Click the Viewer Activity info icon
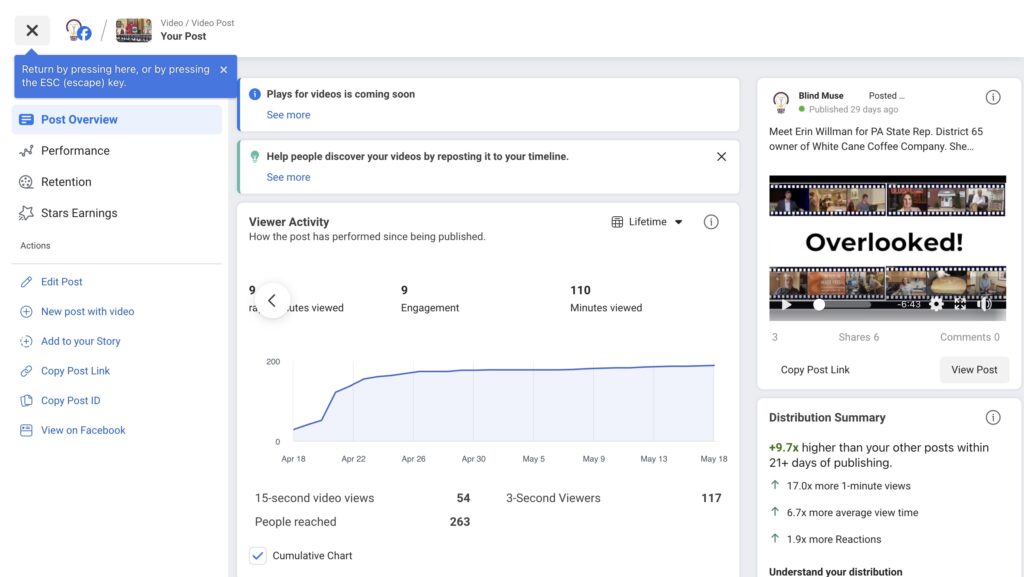Image resolution: width=1024 pixels, height=577 pixels. point(711,222)
